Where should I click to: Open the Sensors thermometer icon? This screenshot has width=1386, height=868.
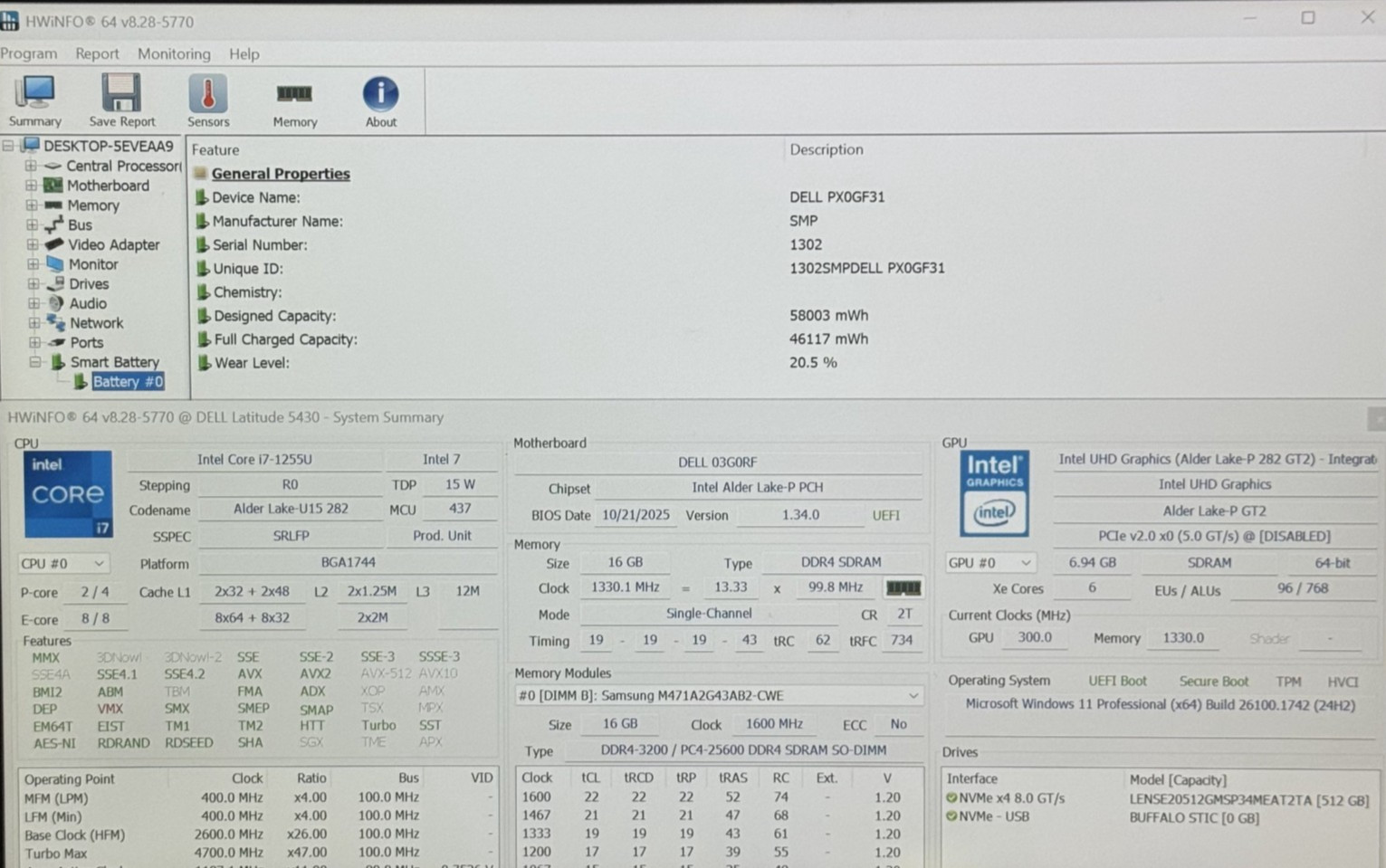(x=207, y=92)
